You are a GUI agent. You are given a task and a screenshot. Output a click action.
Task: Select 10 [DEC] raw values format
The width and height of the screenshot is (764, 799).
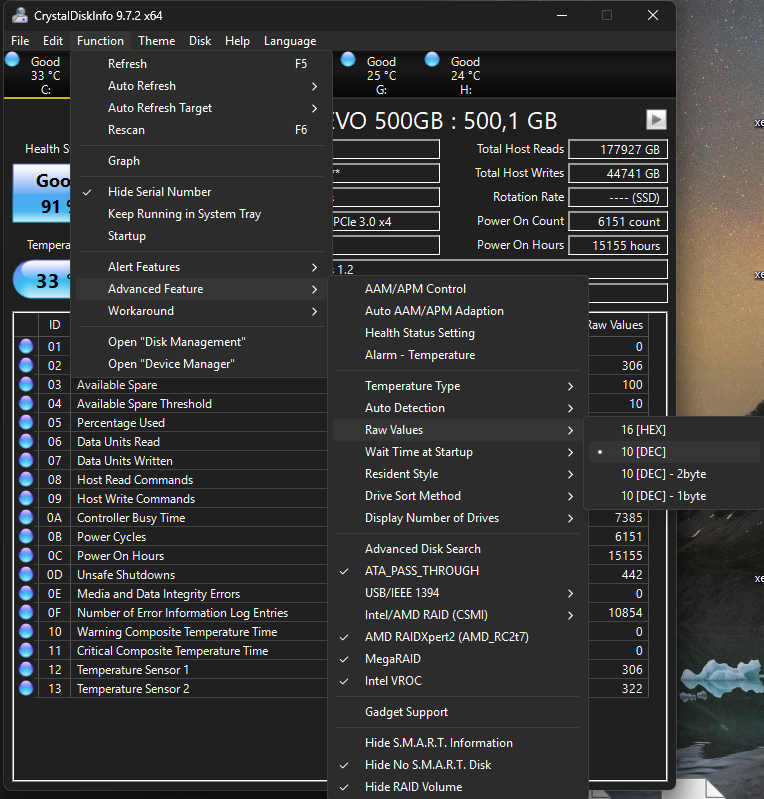674,452
